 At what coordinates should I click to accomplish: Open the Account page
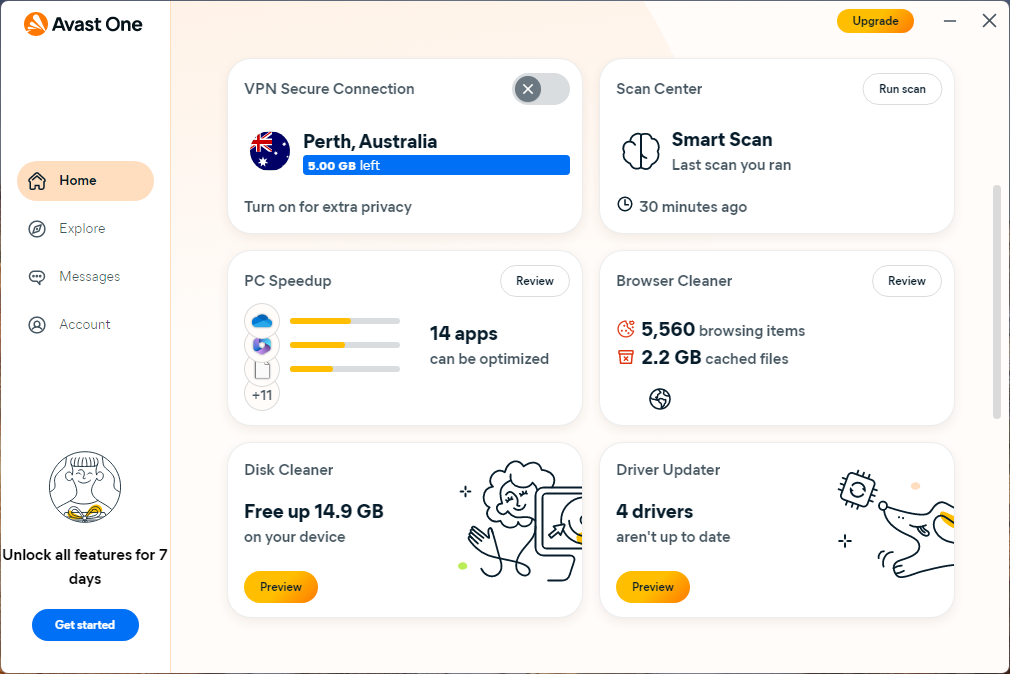85,325
